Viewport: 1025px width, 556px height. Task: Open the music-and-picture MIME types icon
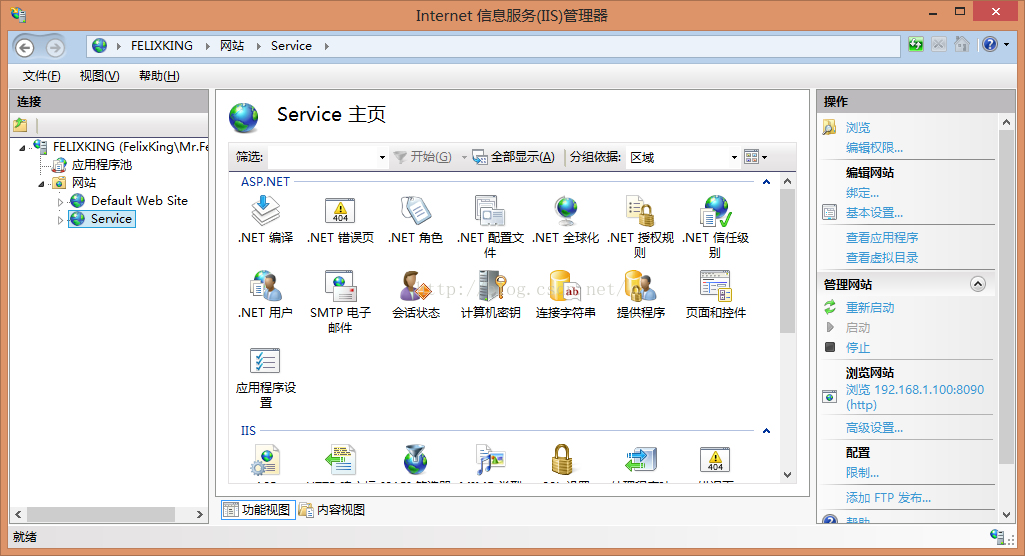pyautogui.click(x=490, y=460)
